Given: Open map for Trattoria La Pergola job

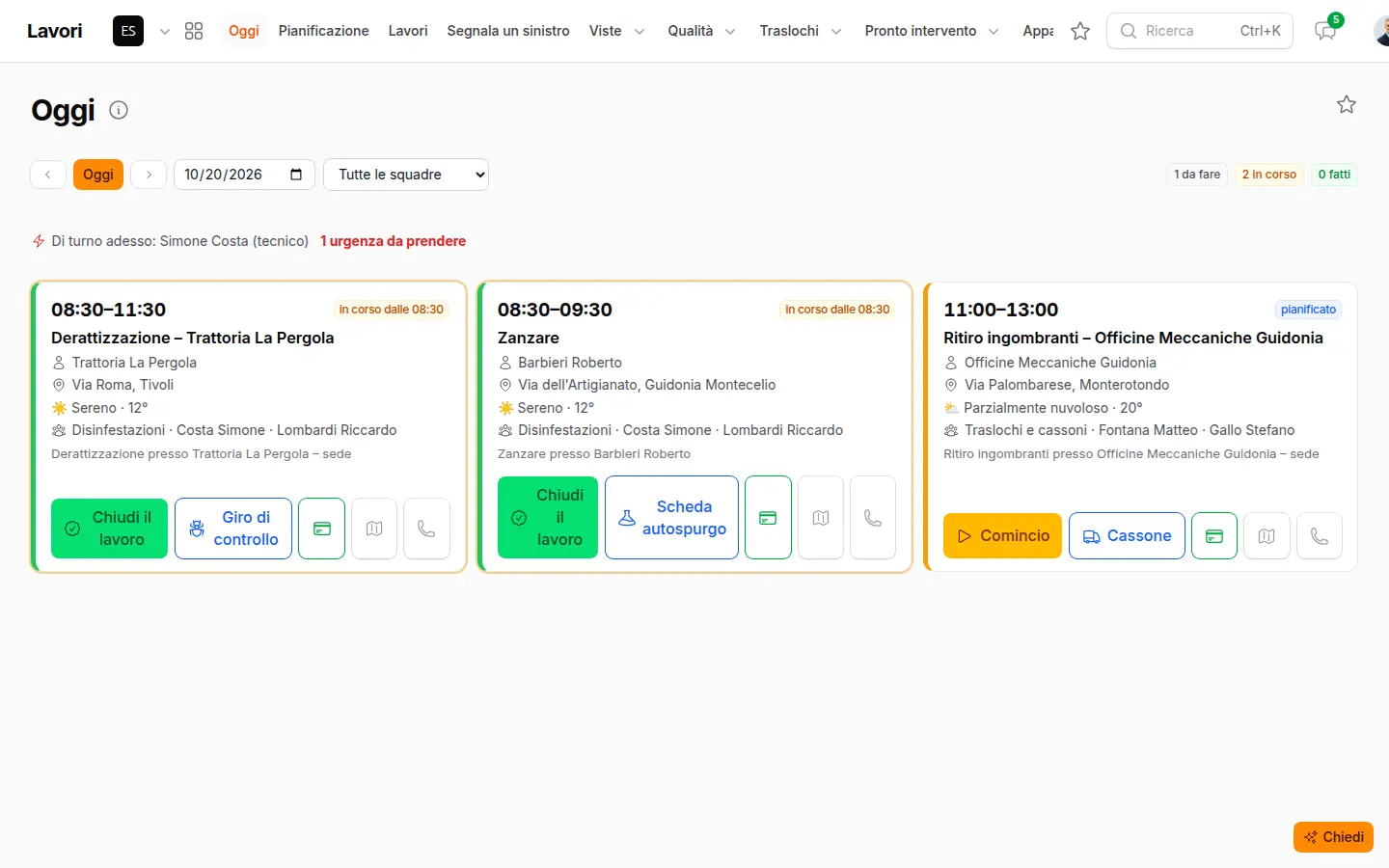Looking at the screenshot, I should (x=374, y=529).
